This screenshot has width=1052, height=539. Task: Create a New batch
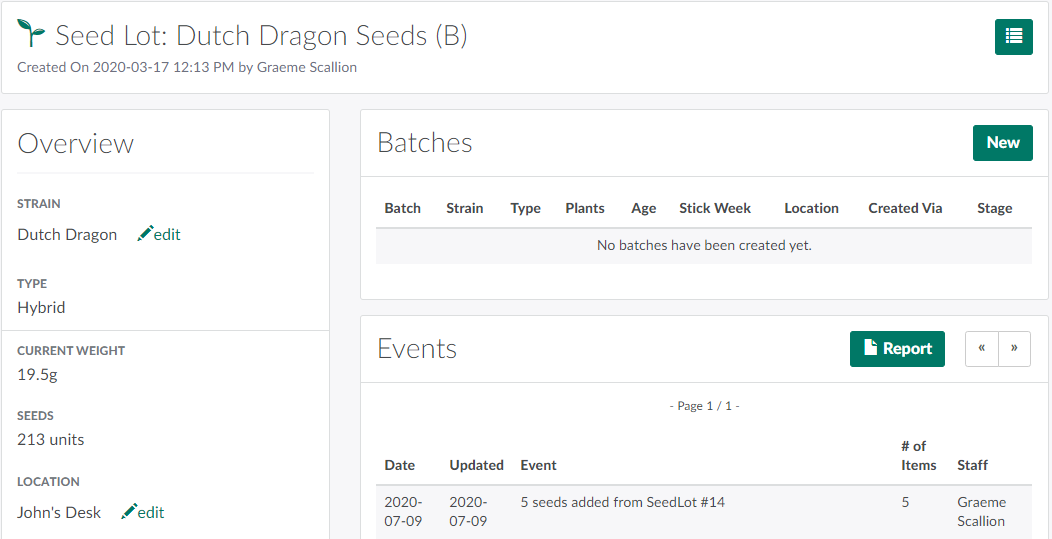1002,143
